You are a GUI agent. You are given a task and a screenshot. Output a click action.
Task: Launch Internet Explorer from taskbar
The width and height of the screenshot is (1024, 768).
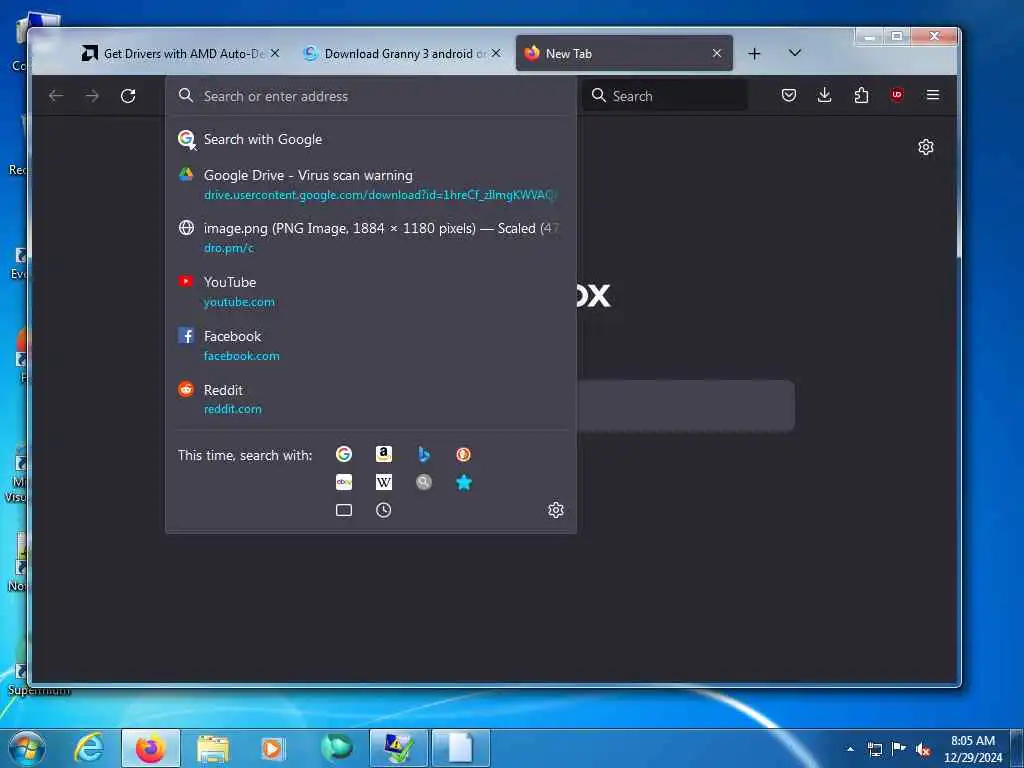click(89, 748)
